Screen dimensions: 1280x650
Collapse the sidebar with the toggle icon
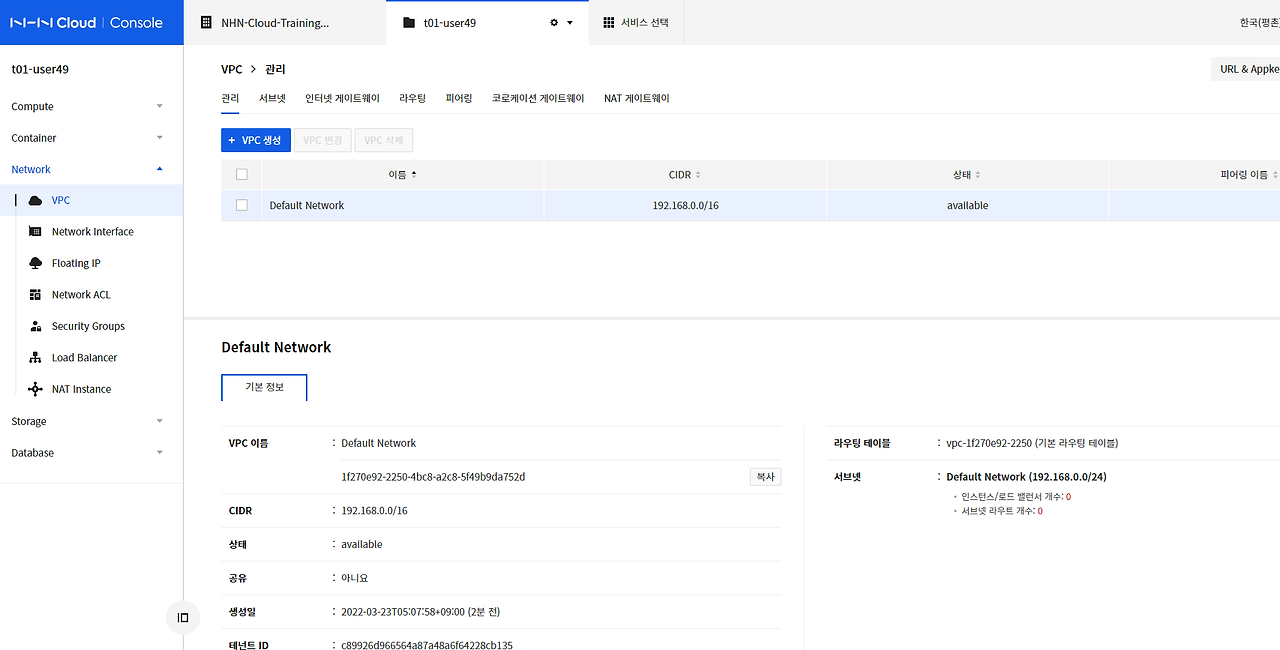tap(183, 618)
